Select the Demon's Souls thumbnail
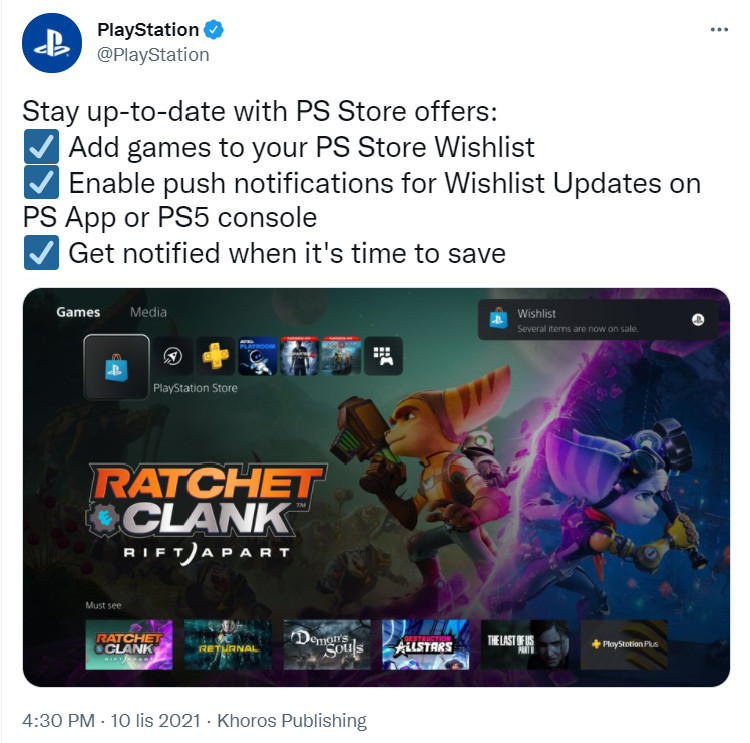Screen dimensions: 750x743 (x=327, y=644)
